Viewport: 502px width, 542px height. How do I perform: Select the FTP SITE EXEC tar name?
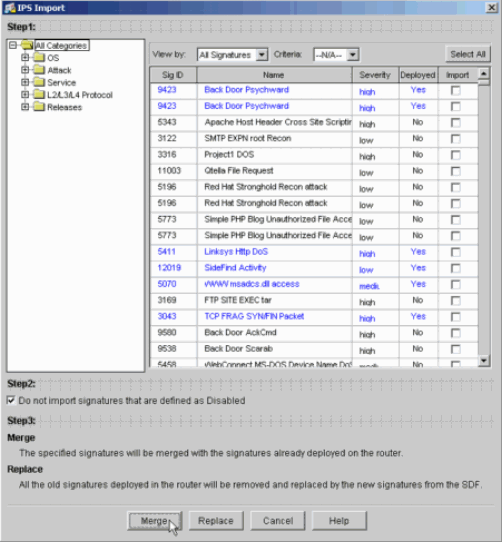click(238, 300)
